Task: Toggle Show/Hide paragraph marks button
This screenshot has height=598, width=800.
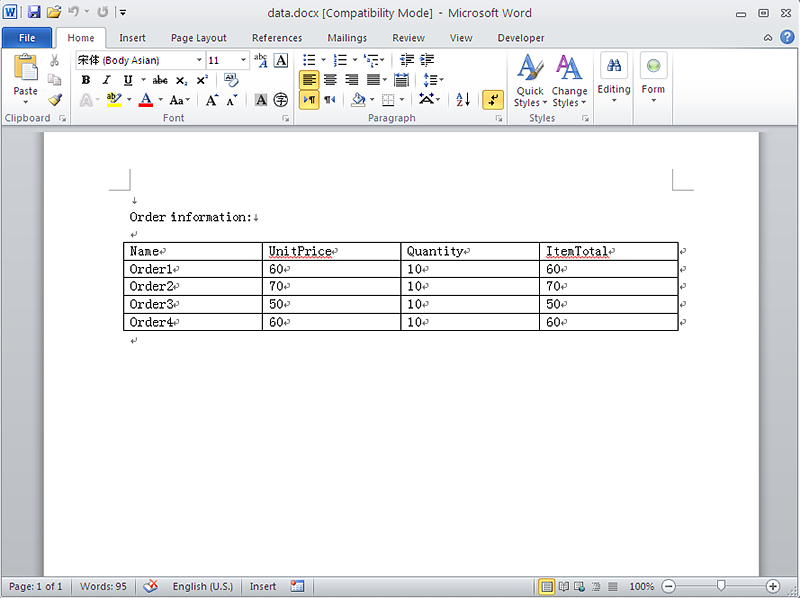Action: pos(493,100)
